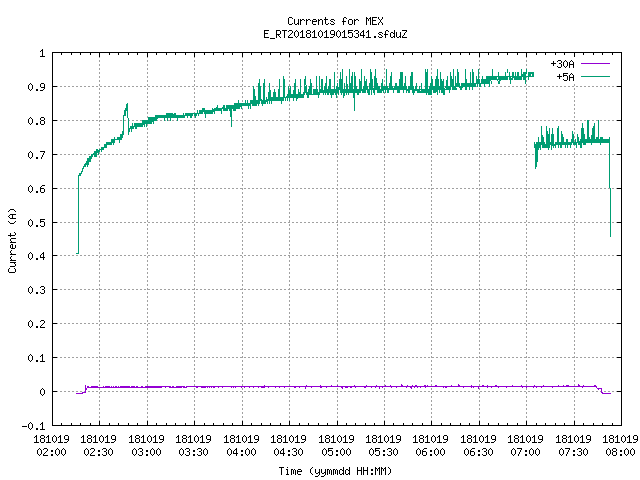Click y-axis tick value 0.9
This screenshot has height=480, width=640.
tap(36, 87)
